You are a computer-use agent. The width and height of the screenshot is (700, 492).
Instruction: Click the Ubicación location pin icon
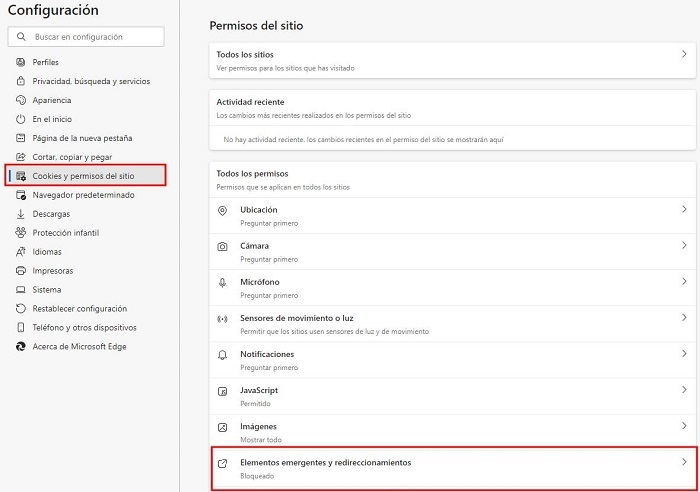point(223,209)
